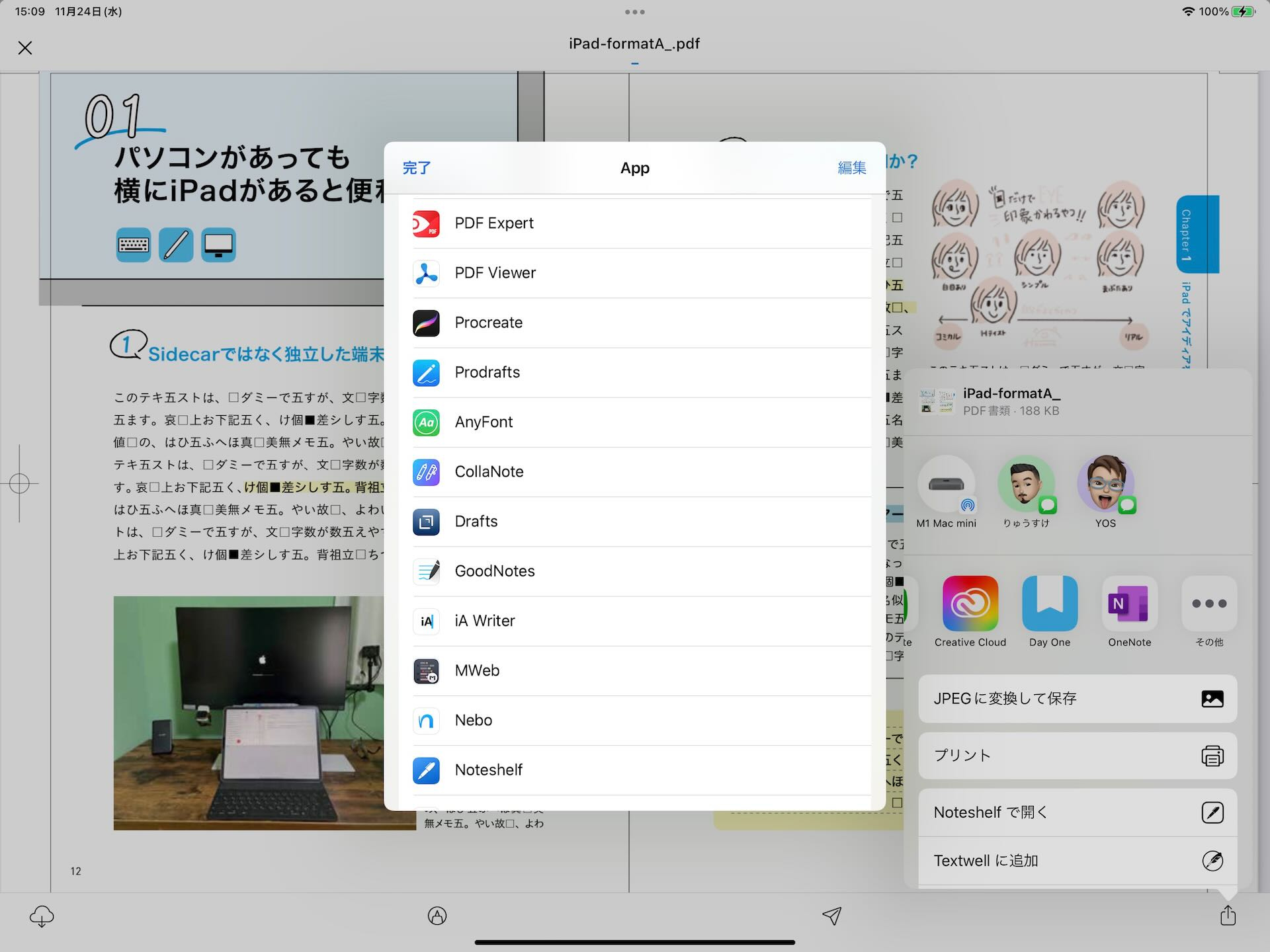
Task: Close the PDF with X icon
Action: (25, 48)
